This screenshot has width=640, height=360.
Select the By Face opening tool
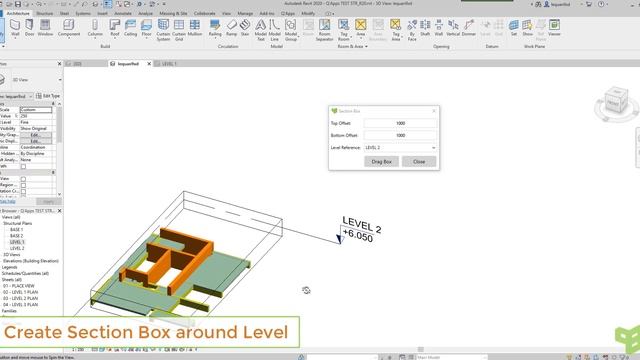point(412,29)
